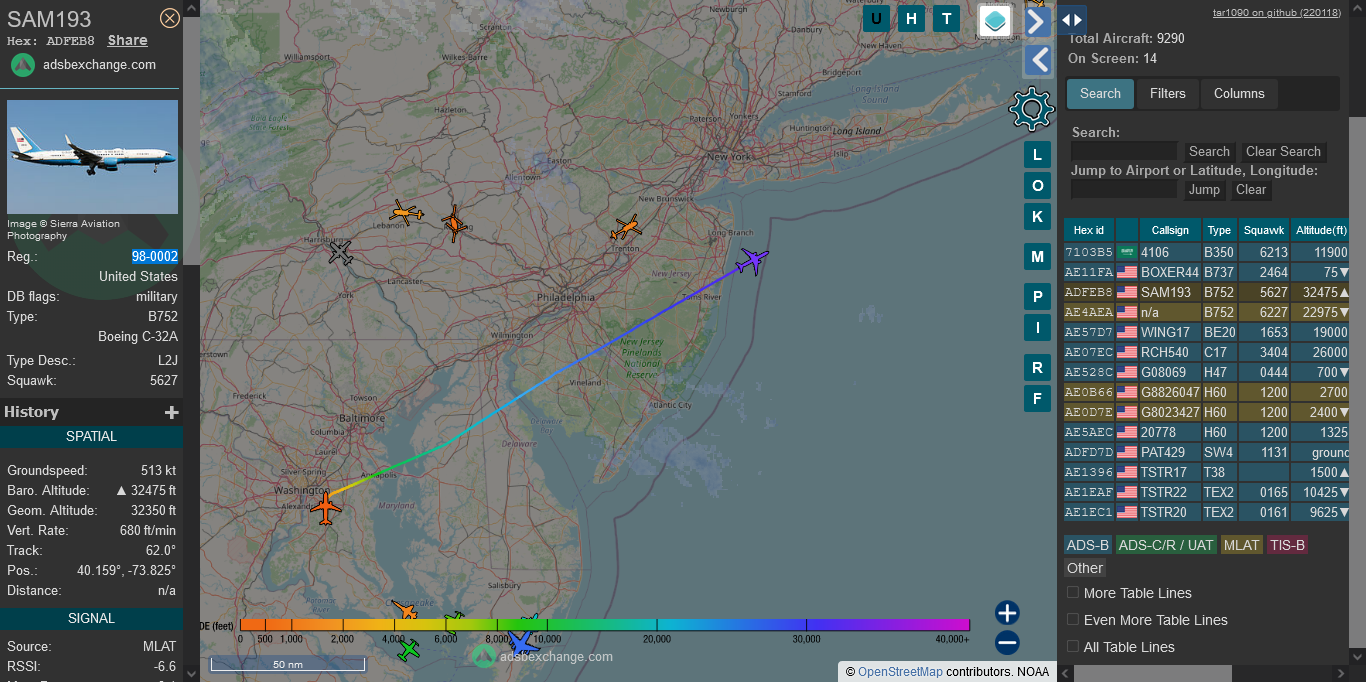This screenshot has width=1366, height=682.
Task: Sort table by Altitude(ft) column
Action: tap(1321, 230)
